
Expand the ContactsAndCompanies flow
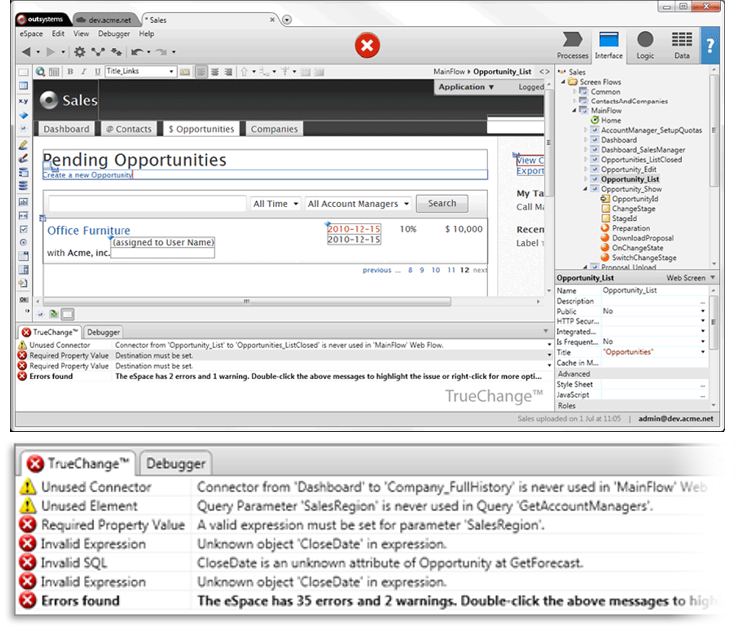click(575, 101)
